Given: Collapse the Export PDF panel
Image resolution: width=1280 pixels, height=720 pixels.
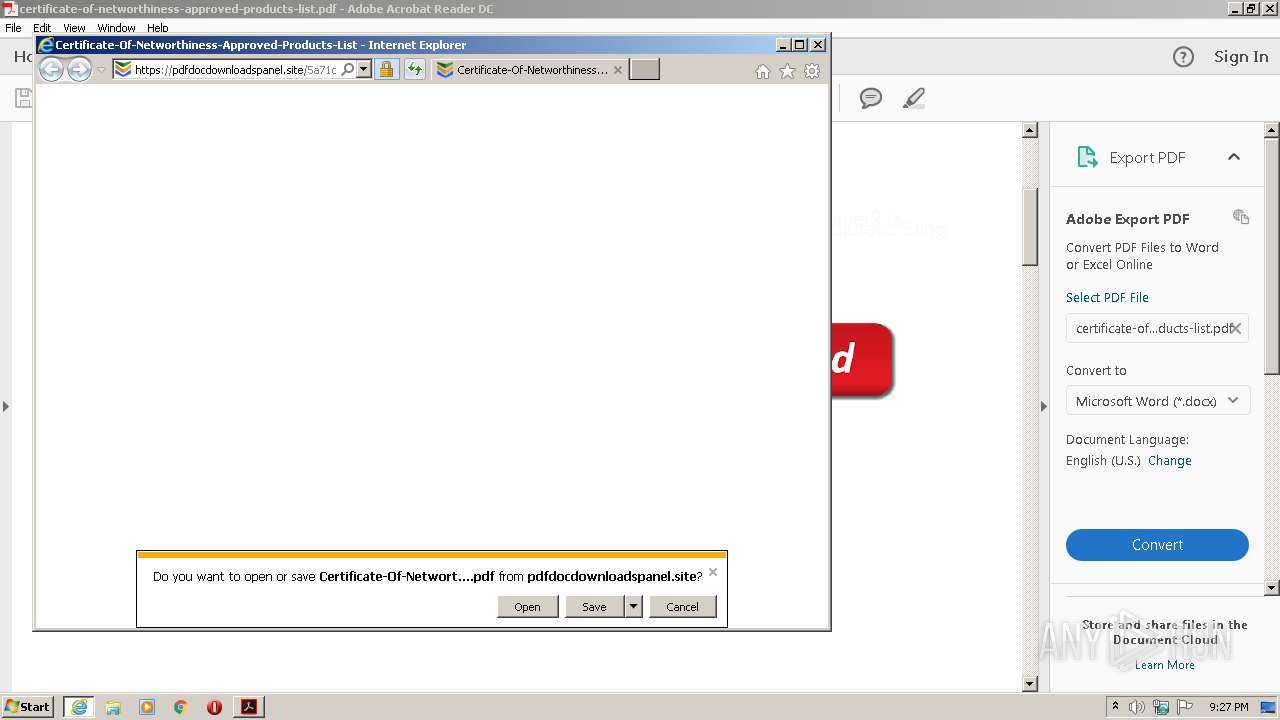Looking at the screenshot, I should coord(1234,157).
